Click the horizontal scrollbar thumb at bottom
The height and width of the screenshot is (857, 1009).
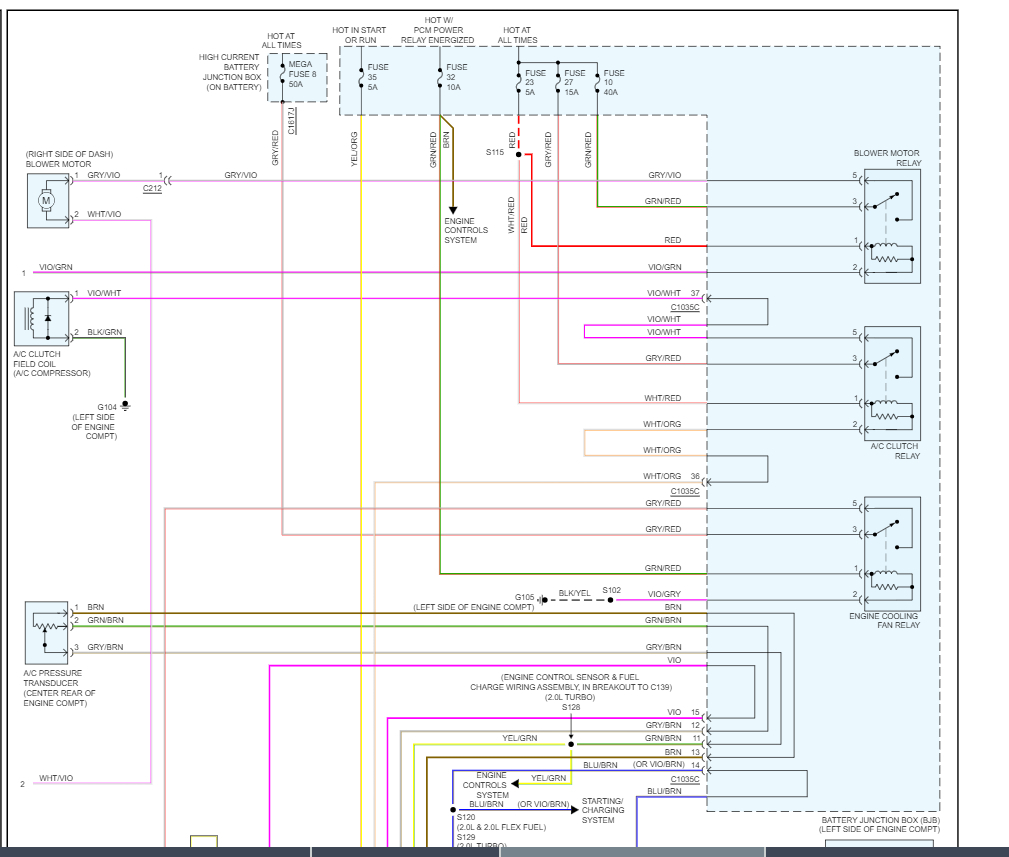633,852
